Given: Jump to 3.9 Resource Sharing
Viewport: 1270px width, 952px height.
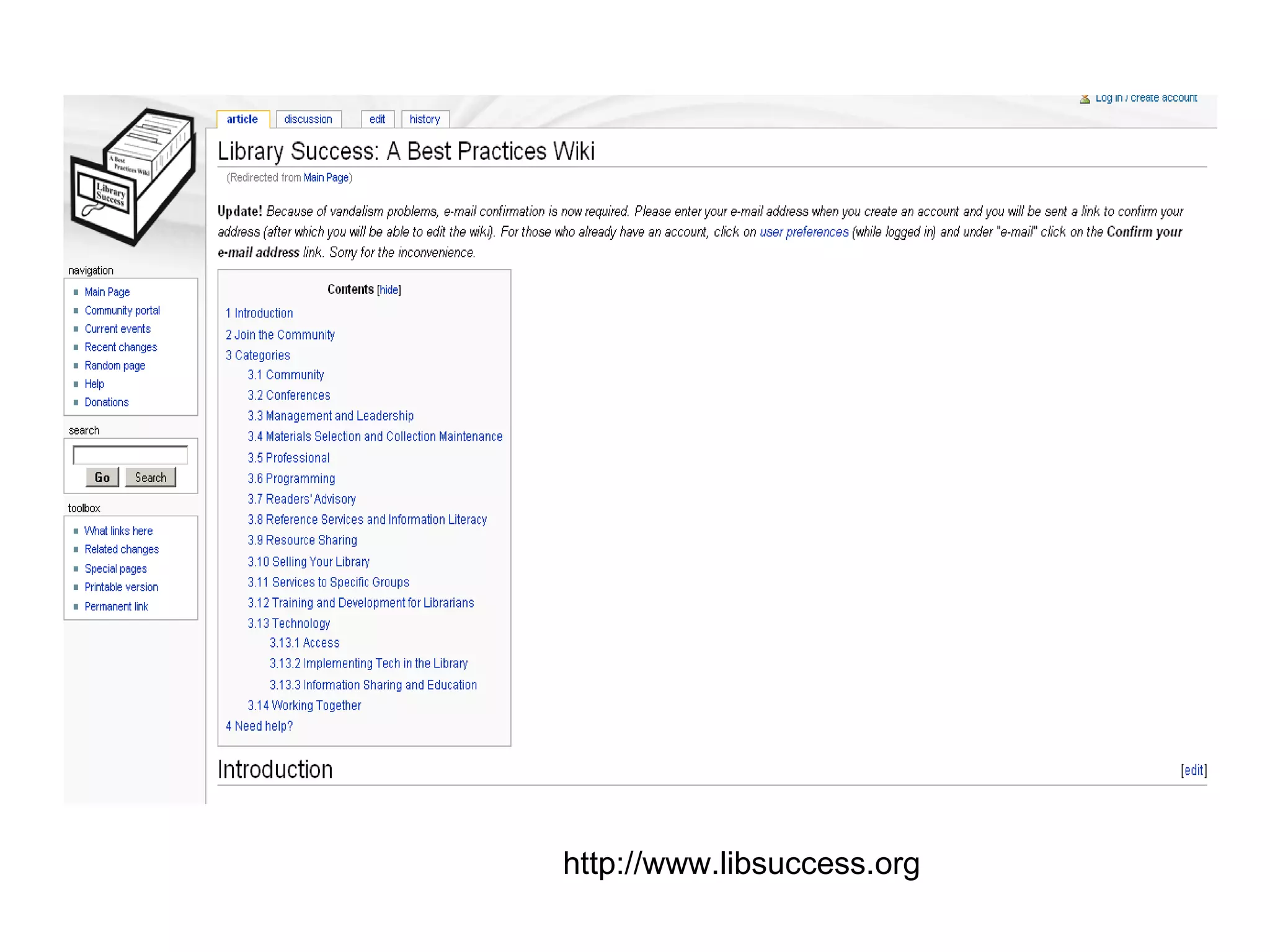Looking at the screenshot, I should 303,540.
